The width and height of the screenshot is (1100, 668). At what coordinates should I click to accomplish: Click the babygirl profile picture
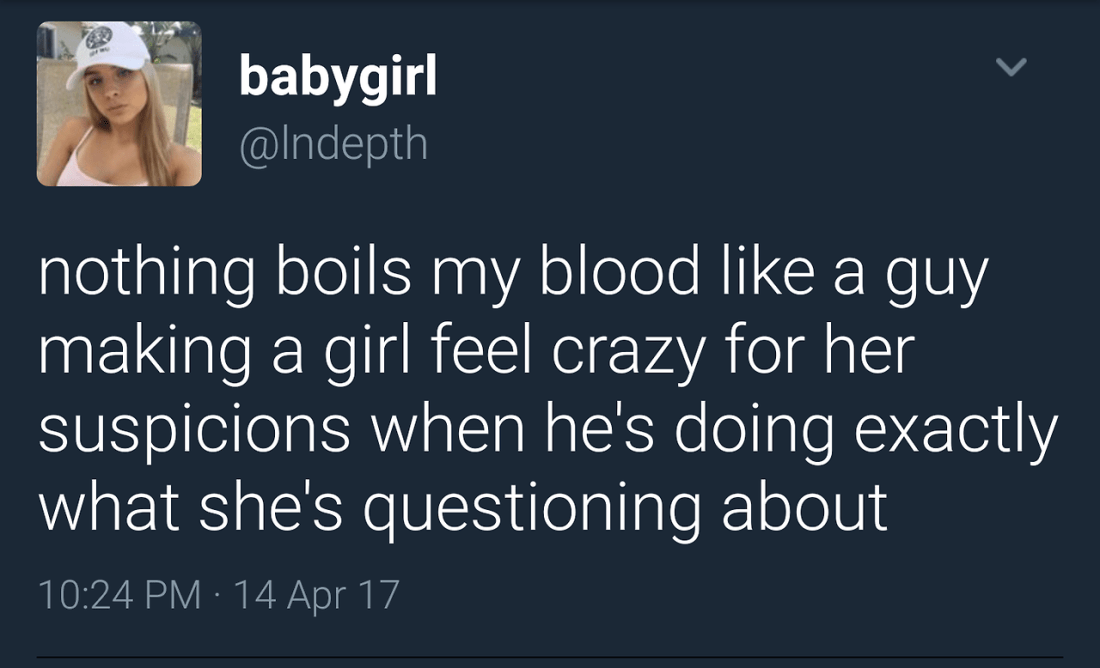(x=119, y=104)
